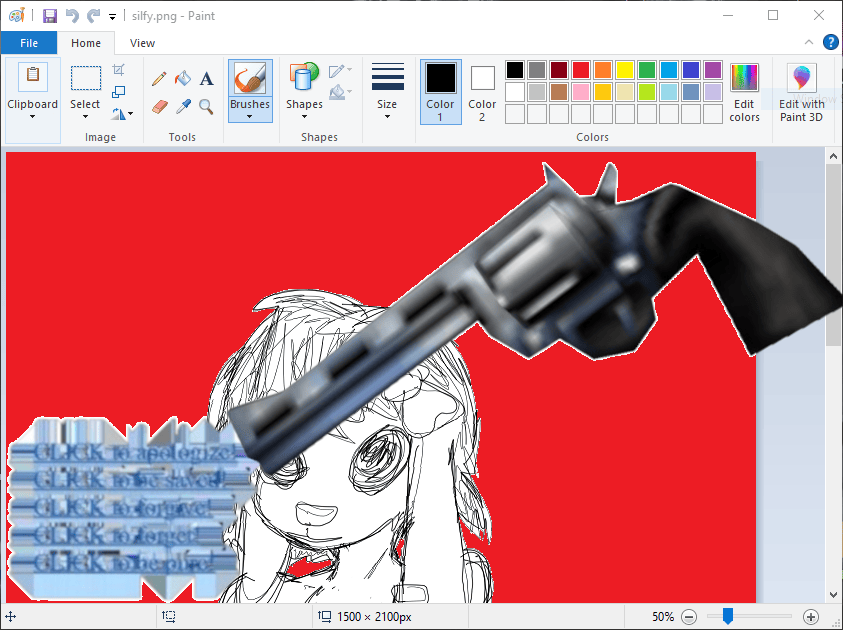This screenshot has width=843, height=630.
Task: Click the Crop icon in Image group
Action: pos(119,70)
